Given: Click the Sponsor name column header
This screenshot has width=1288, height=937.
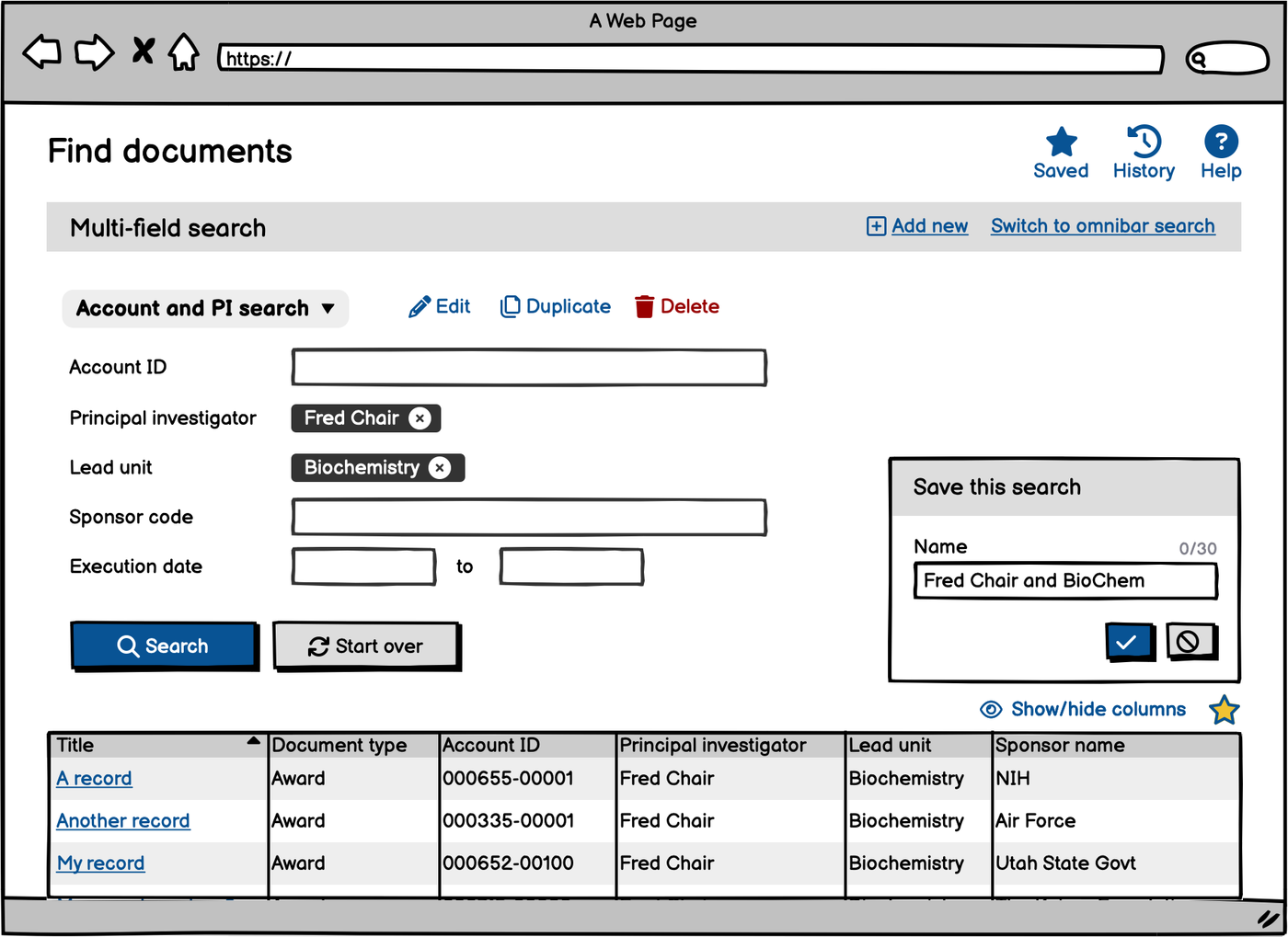Looking at the screenshot, I should (1117, 745).
